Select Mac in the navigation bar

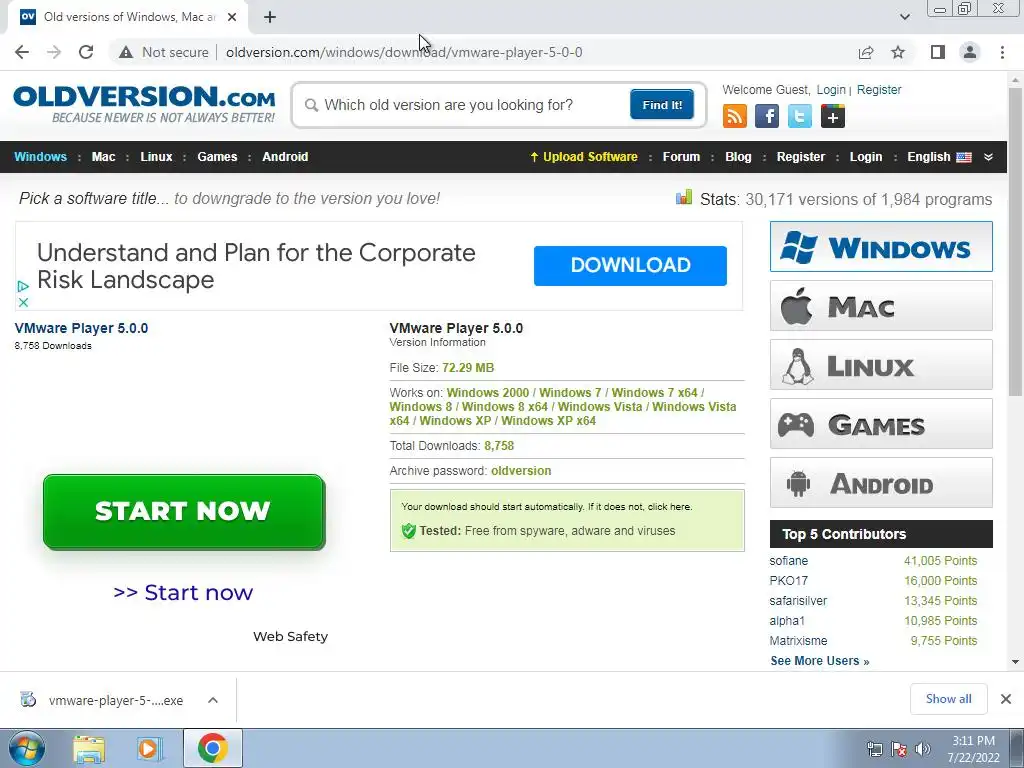pos(103,157)
